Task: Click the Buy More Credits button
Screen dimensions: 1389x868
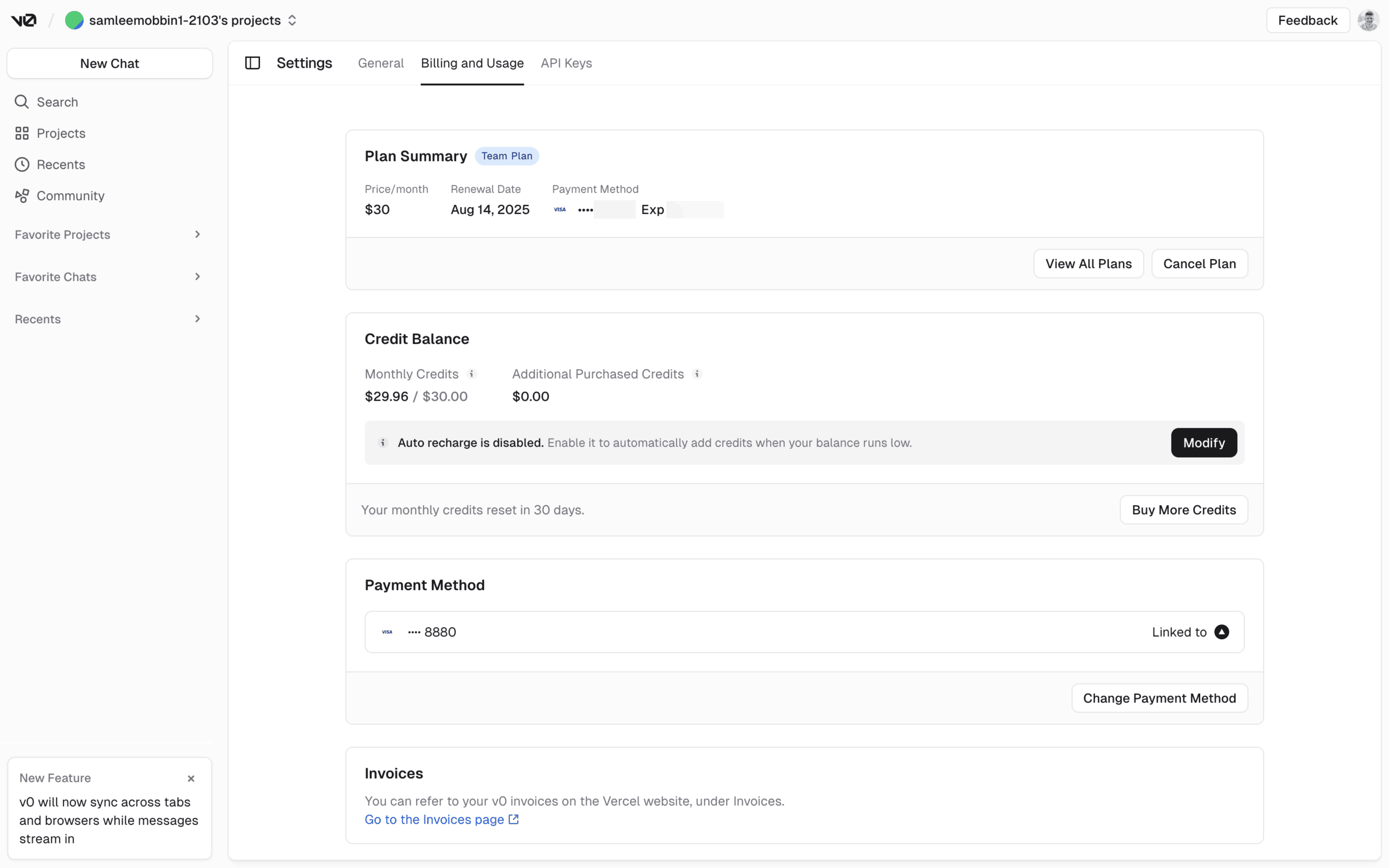Action: 1184,510
